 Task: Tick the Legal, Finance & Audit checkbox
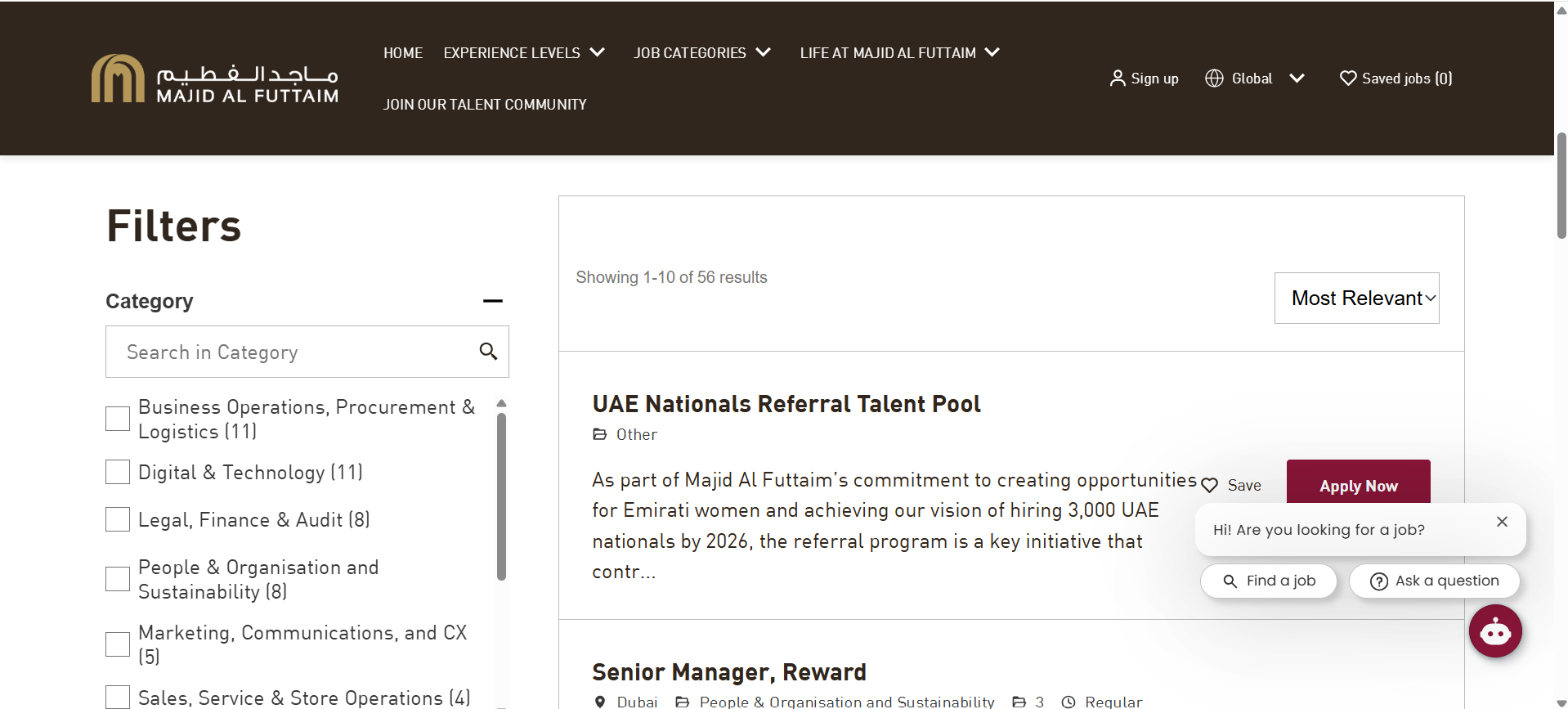[x=118, y=519]
